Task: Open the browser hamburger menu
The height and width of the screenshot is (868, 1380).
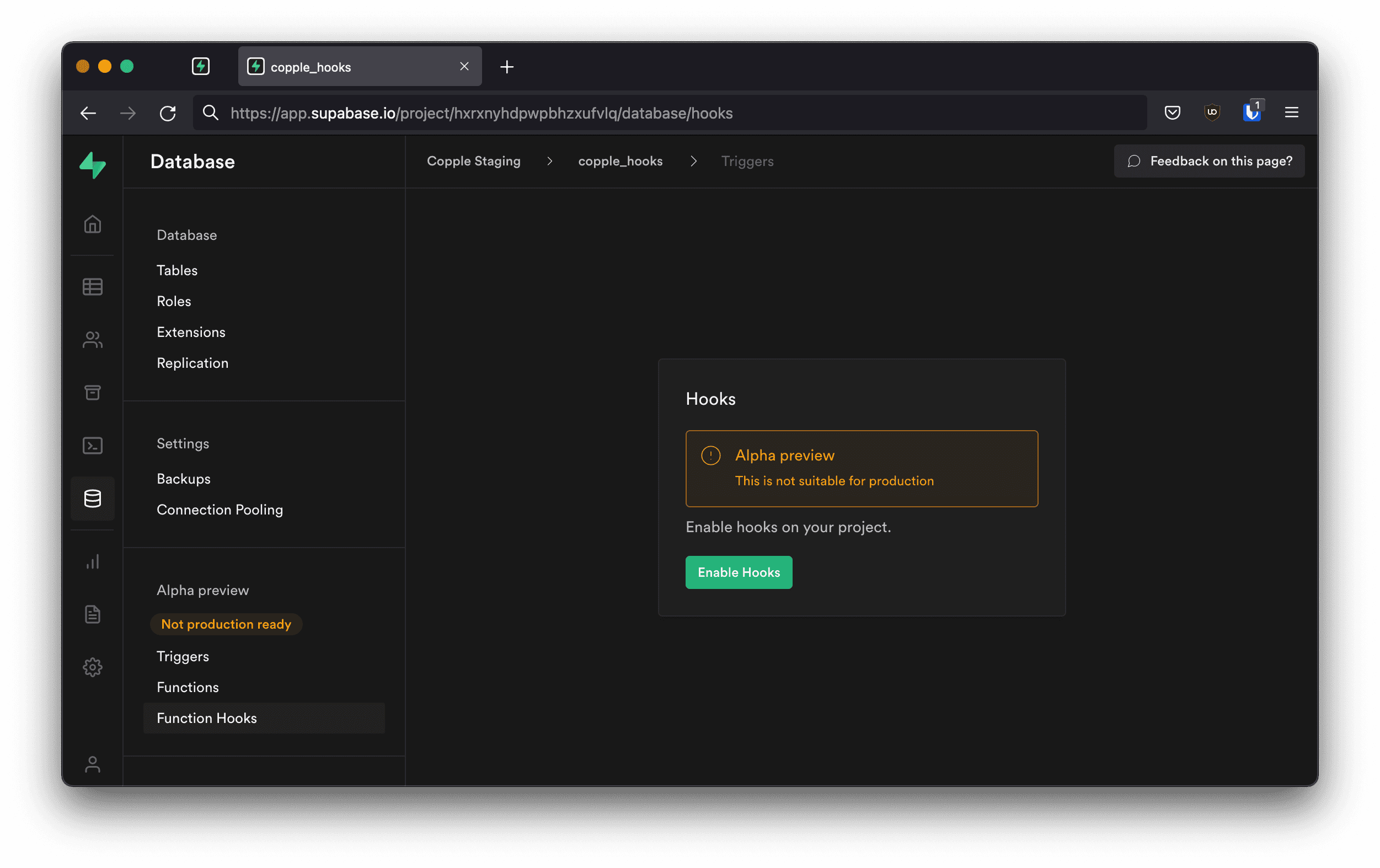Action: 1291,112
